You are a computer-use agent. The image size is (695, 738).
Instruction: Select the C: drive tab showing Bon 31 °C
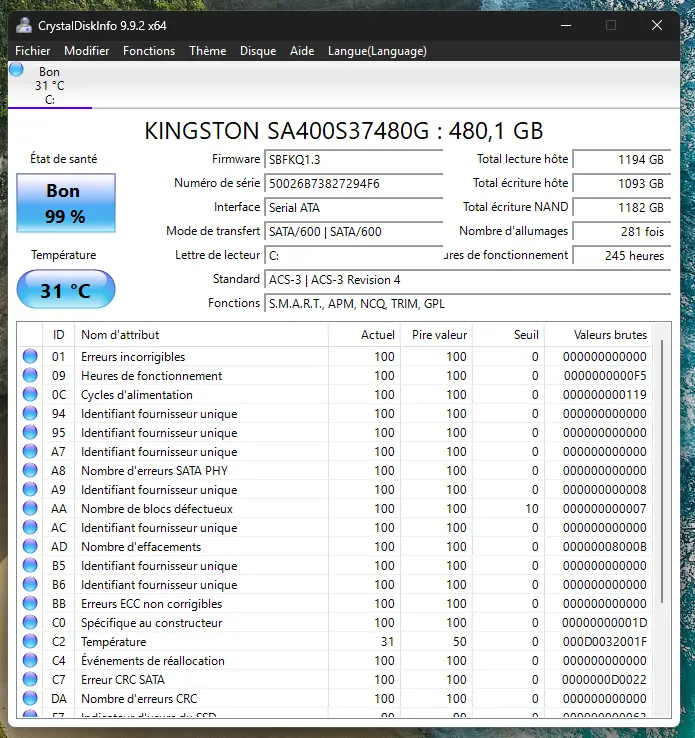(x=50, y=86)
